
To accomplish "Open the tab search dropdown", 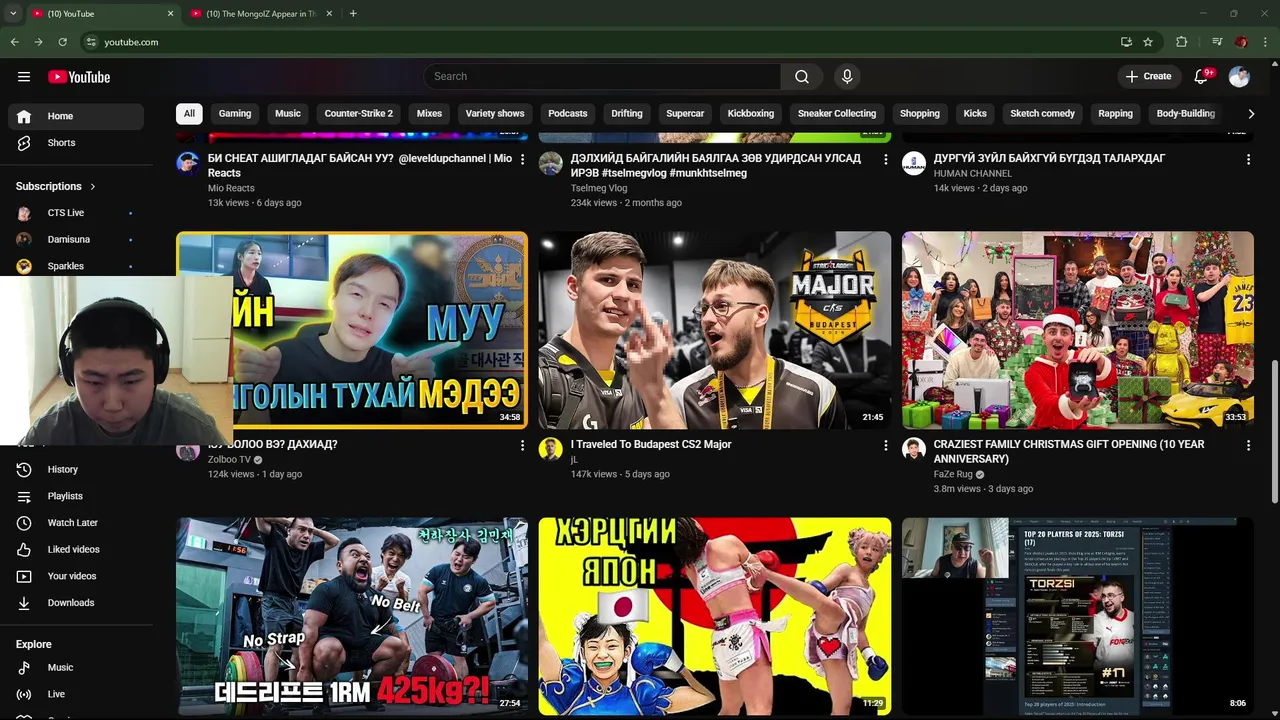I will pos(13,14).
